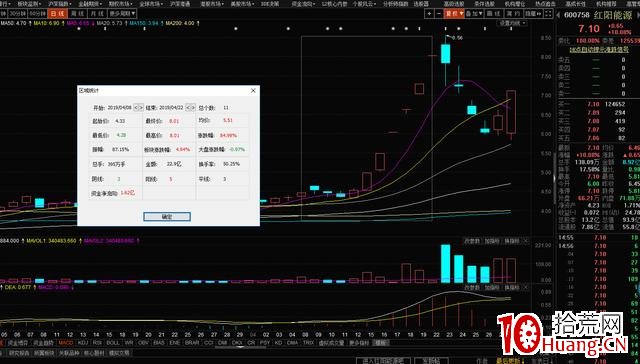Viewport: 640px width, 364px height.
Task: Click the fullscreen expand icon
Action: [x=548, y=14]
